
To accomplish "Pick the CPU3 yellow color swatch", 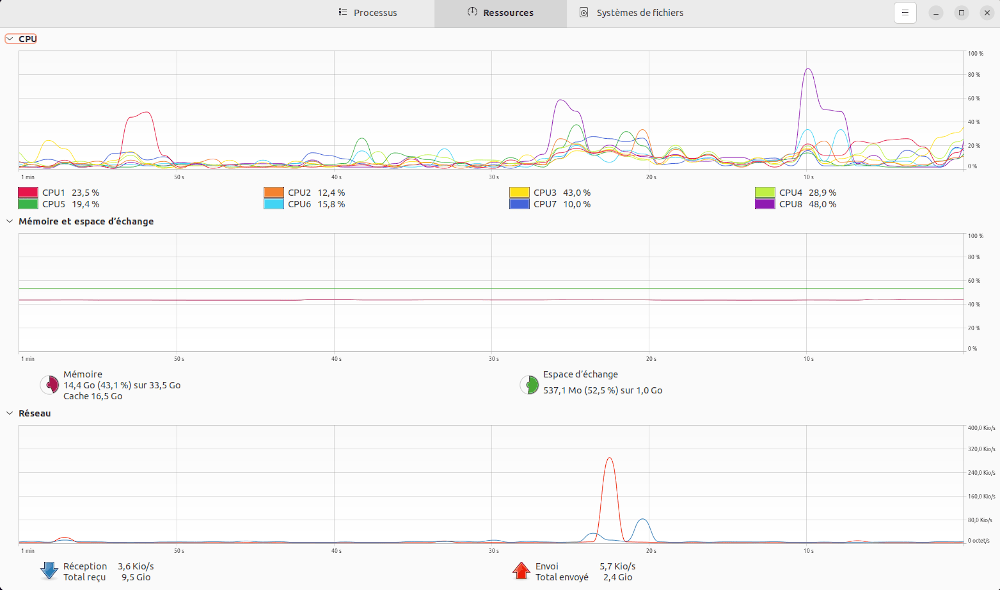I will click(519, 192).
